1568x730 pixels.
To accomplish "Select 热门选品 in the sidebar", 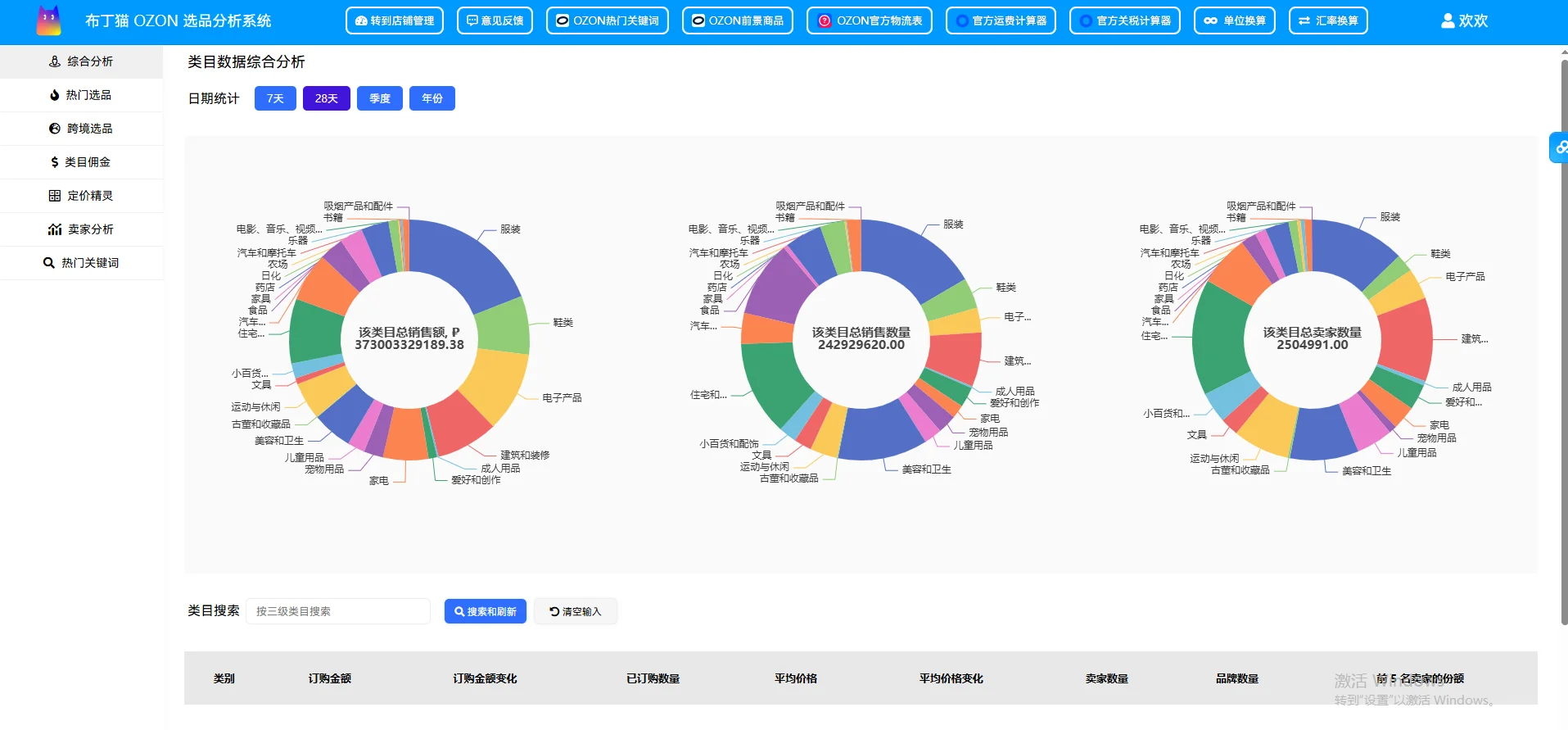I will coord(82,95).
